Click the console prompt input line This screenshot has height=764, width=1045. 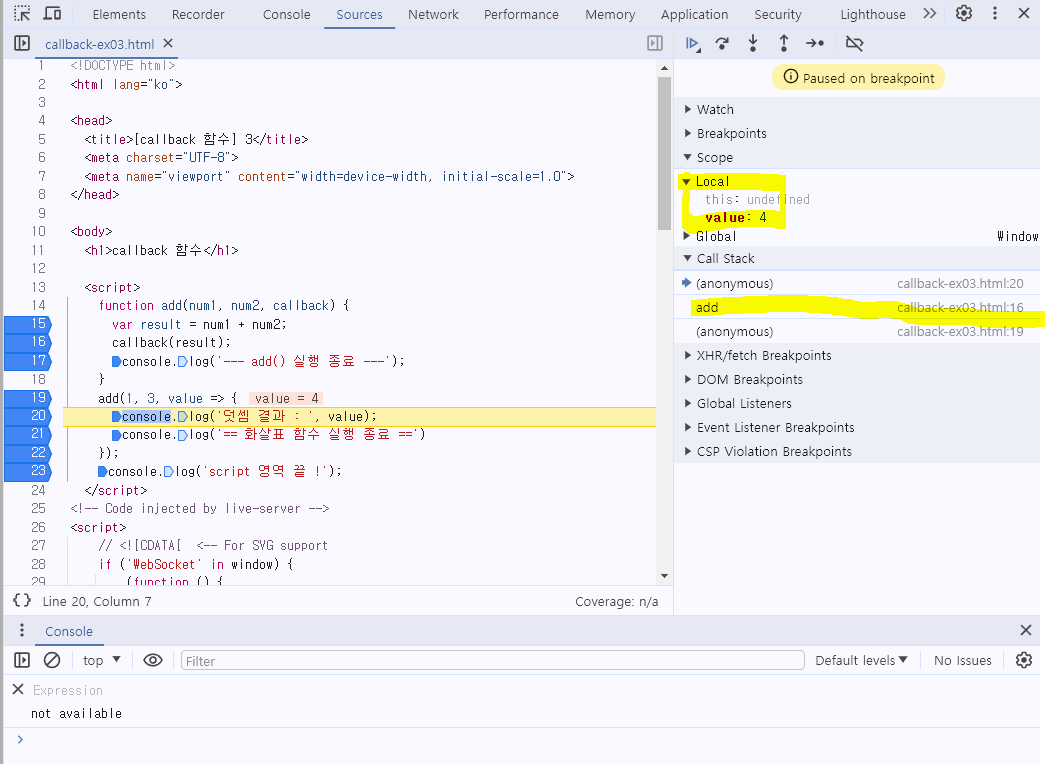(526, 739)
